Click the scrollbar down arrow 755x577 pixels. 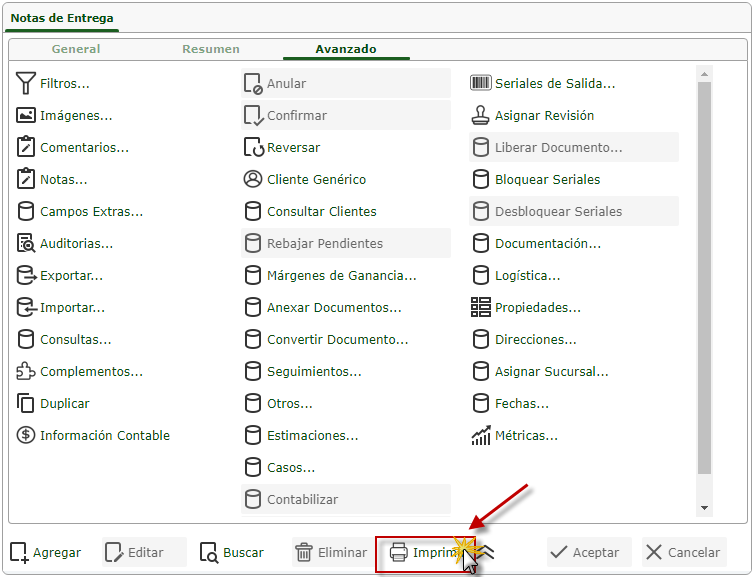click(x=704, y=508)
